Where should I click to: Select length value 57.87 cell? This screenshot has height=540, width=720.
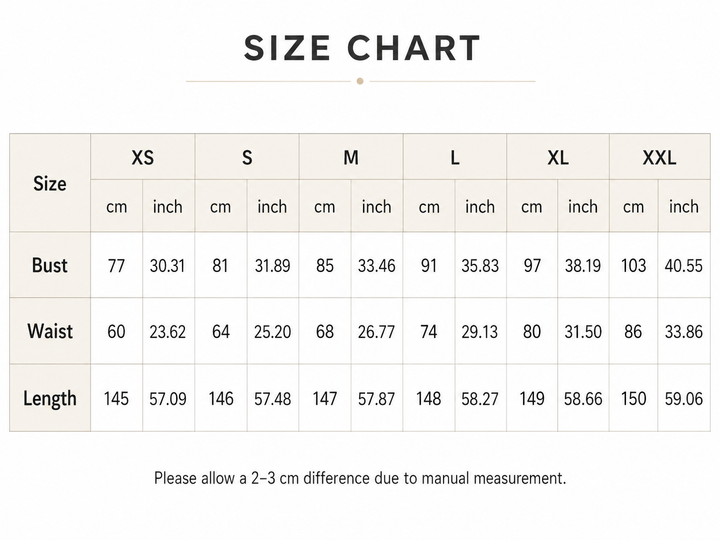tap(377, 398)
